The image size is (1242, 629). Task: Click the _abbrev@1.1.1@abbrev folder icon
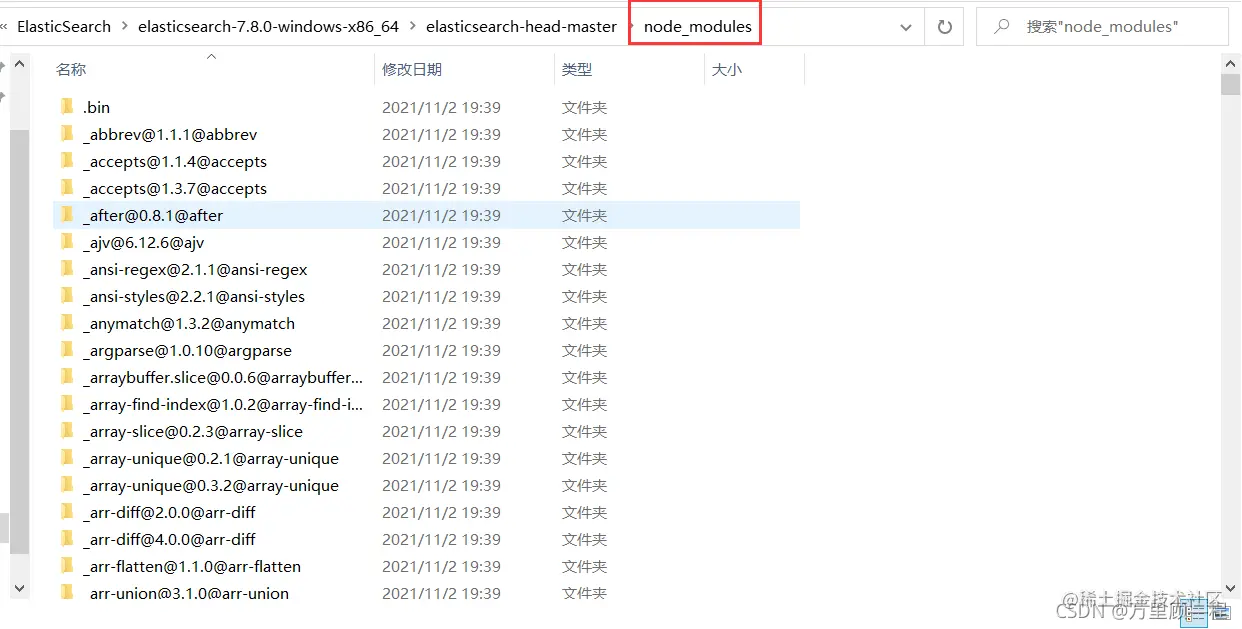point(67,134)
